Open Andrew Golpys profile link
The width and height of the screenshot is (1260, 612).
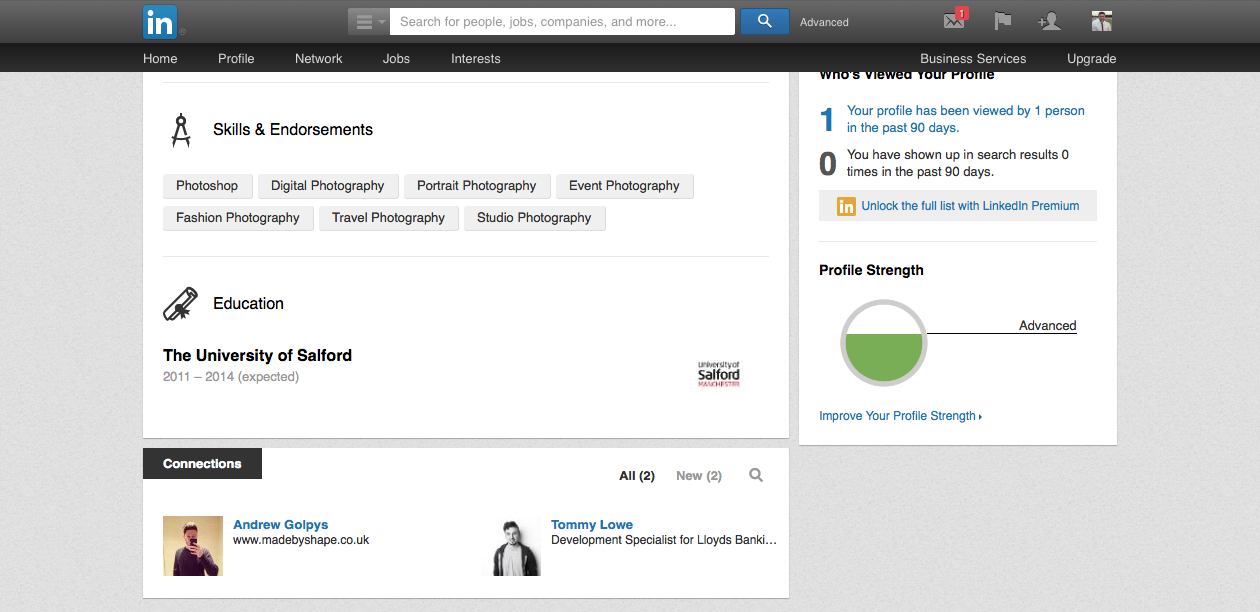point(280,524)
